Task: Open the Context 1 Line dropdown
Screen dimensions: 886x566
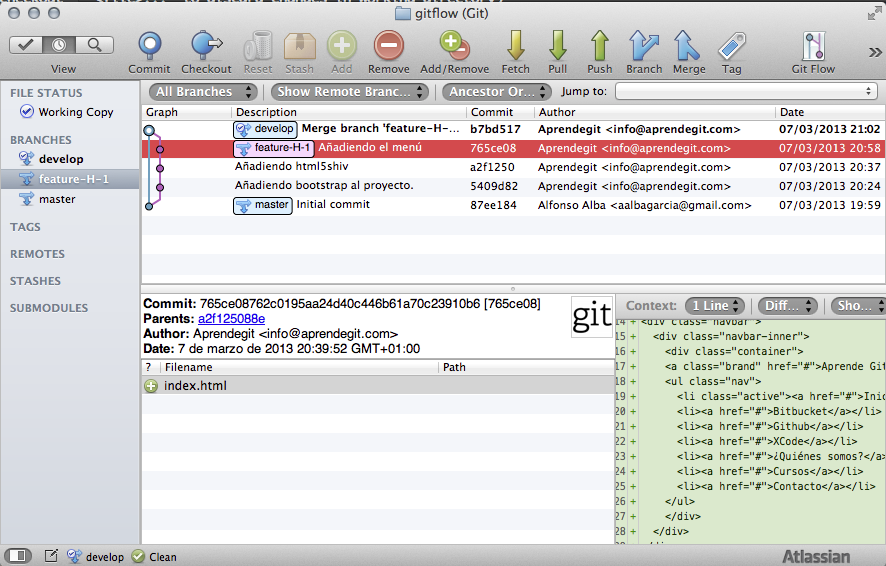Action: coord(714,305)
